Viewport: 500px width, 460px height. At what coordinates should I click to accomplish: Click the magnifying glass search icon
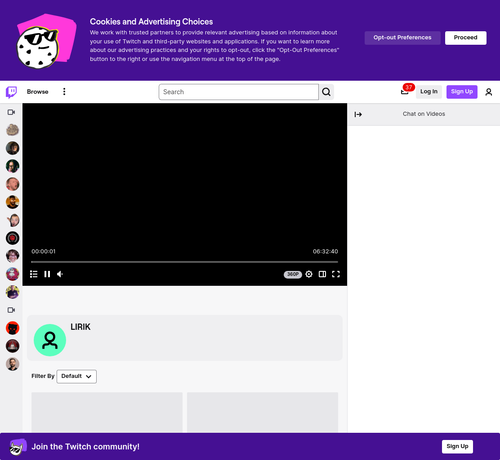click(x=326, y=92)
